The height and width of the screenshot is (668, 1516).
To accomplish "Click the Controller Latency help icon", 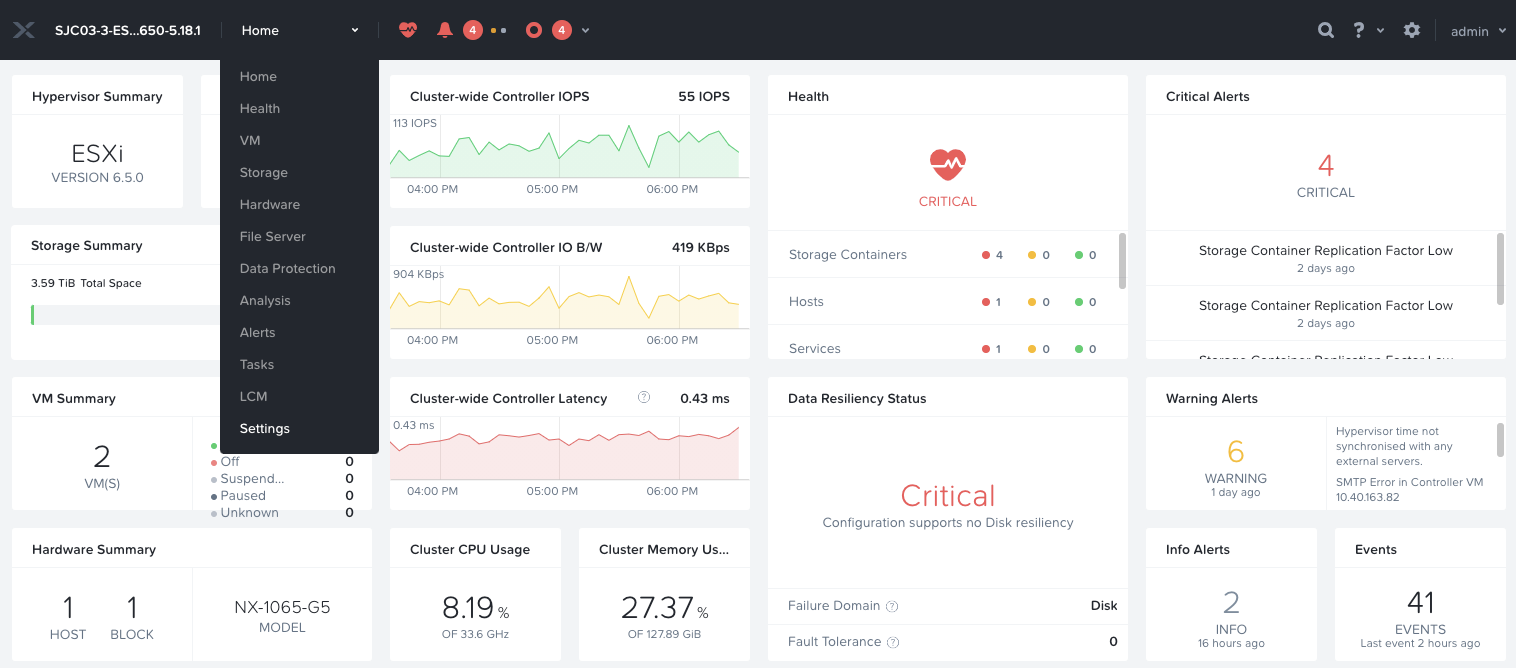I will (x=644, y=397).
